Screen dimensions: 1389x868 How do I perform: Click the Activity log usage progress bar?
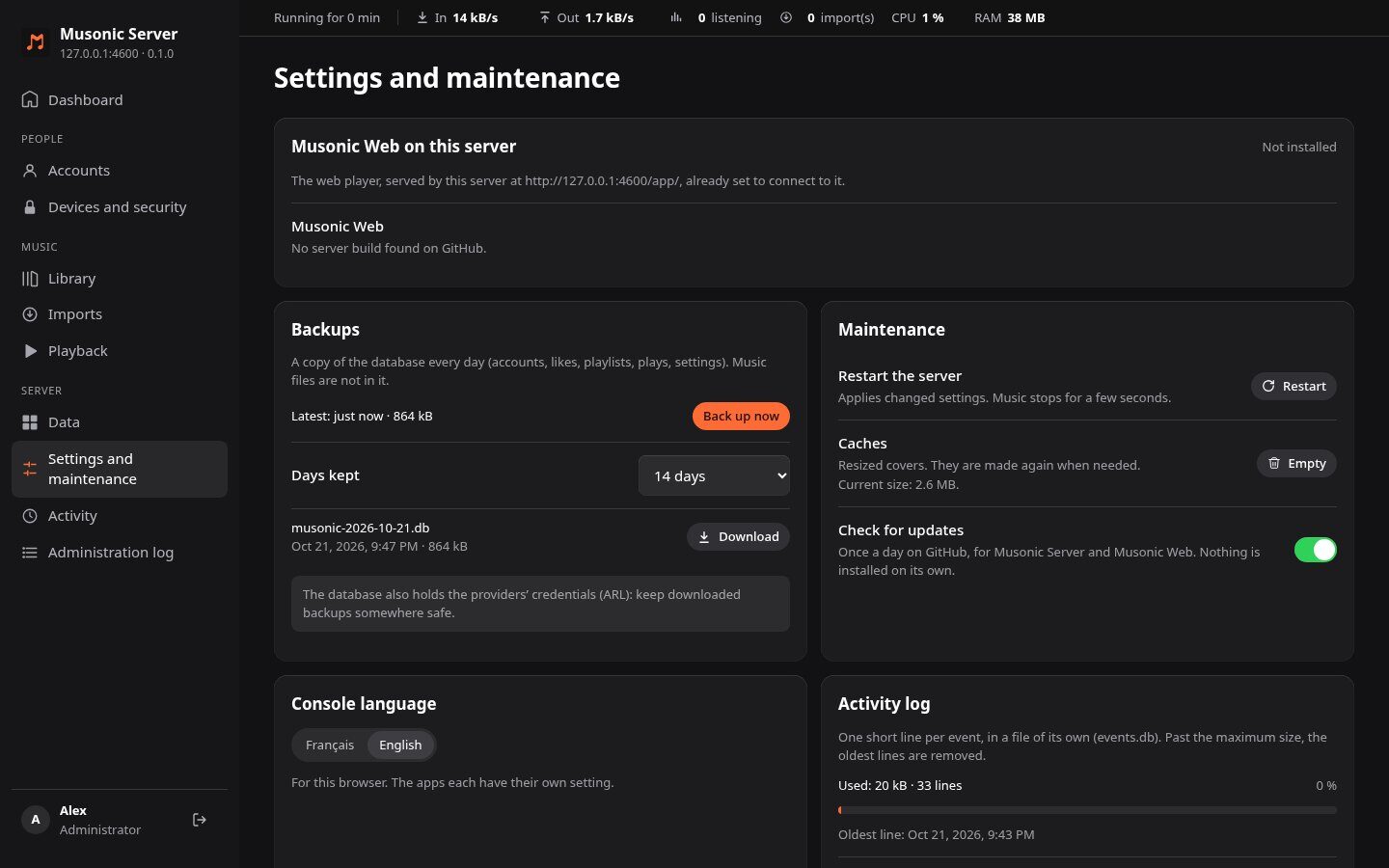pyautogui.click(x=1087, y=810)
